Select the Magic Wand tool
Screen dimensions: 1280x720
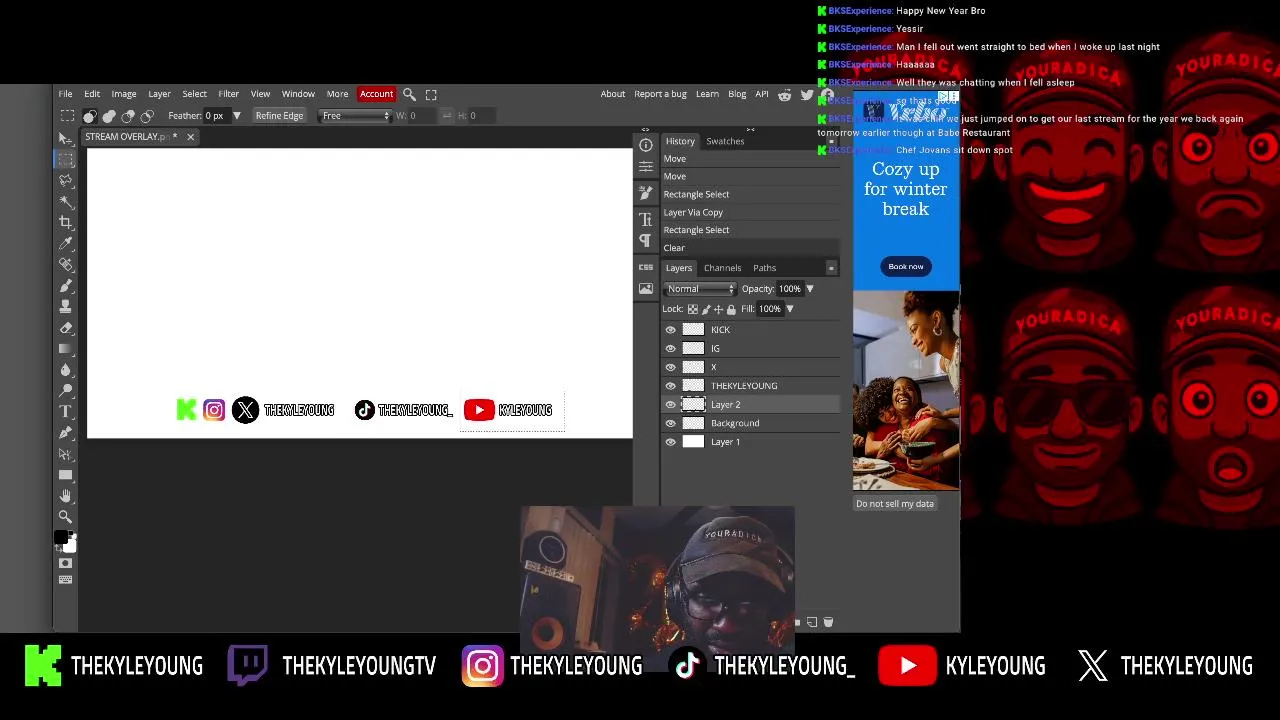tap(65, 201)
